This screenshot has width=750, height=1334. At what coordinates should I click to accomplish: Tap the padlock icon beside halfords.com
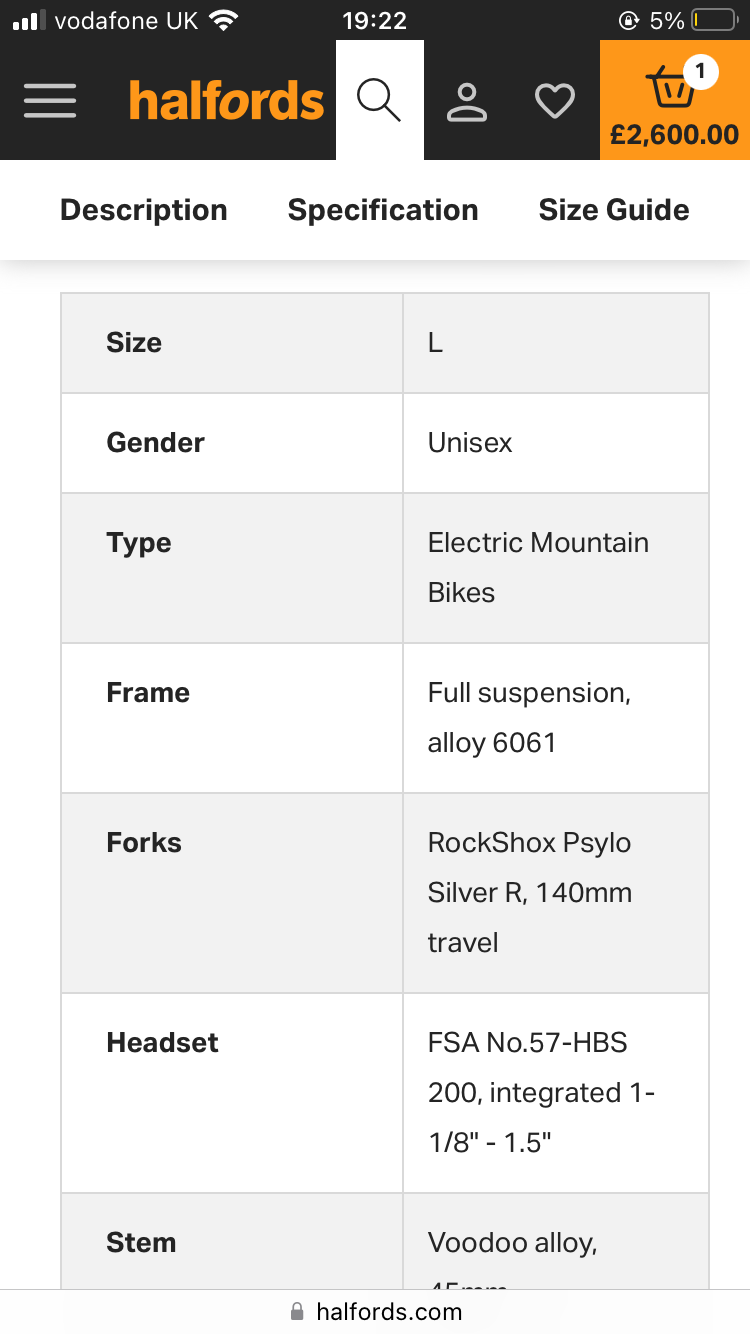tap(296, 1311)
